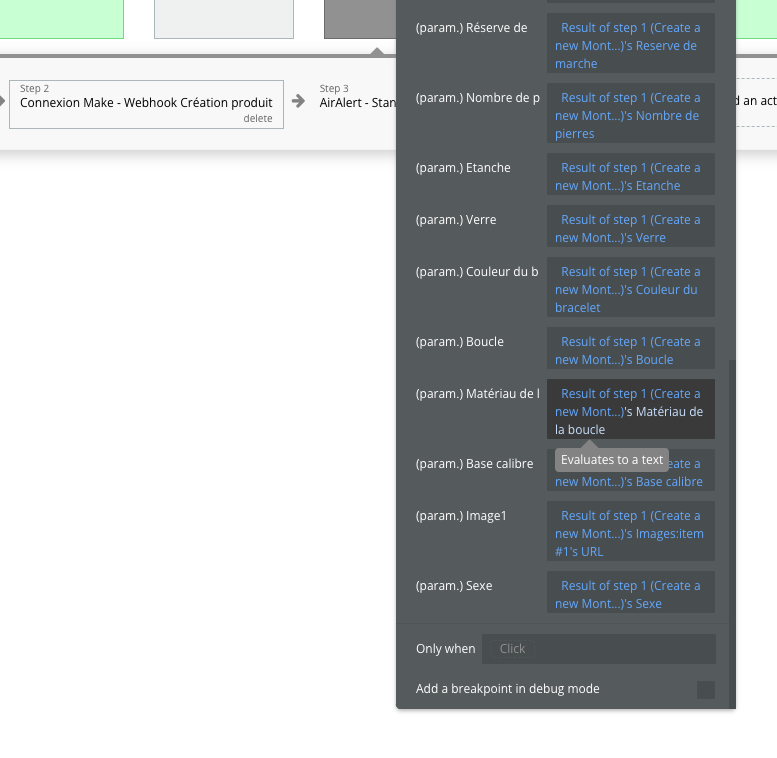
Task: Click the '(param.) Réserve de' label
Action: tap(471, 28)
